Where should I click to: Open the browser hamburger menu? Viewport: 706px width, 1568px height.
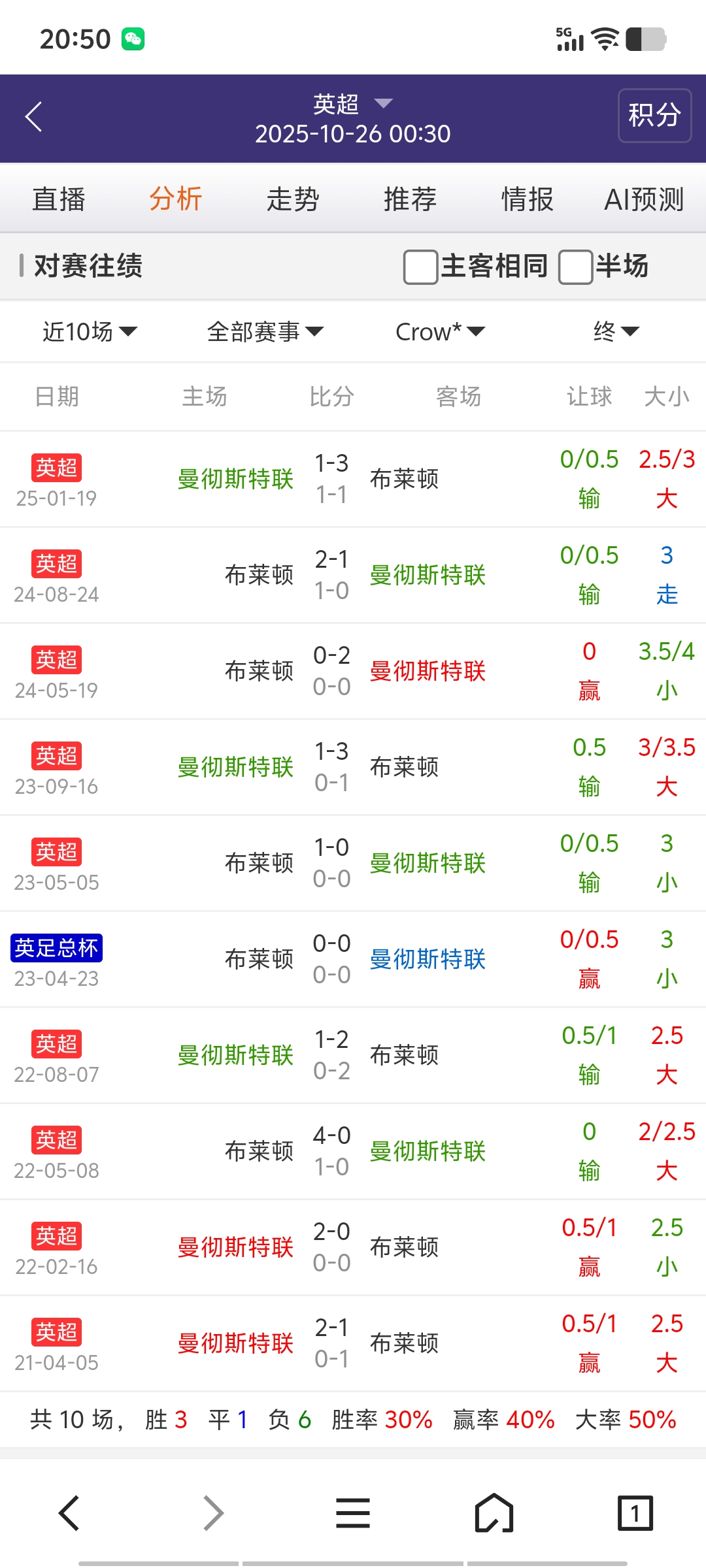353,1513
